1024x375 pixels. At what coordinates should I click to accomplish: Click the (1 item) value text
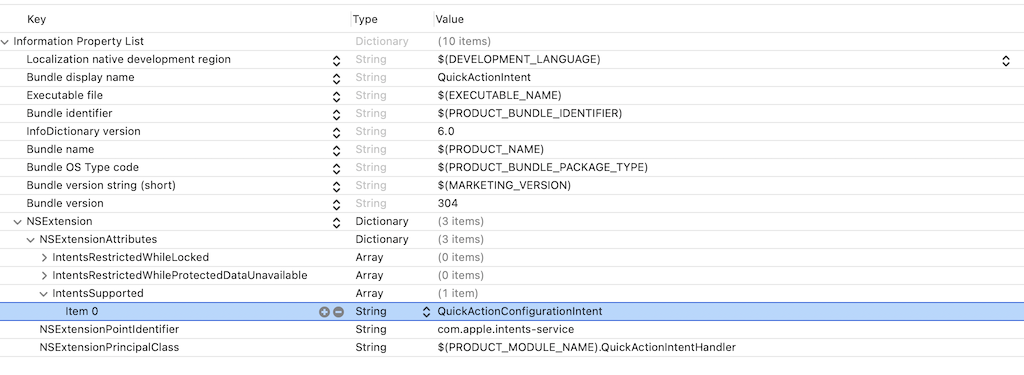[x=458, y=293]
